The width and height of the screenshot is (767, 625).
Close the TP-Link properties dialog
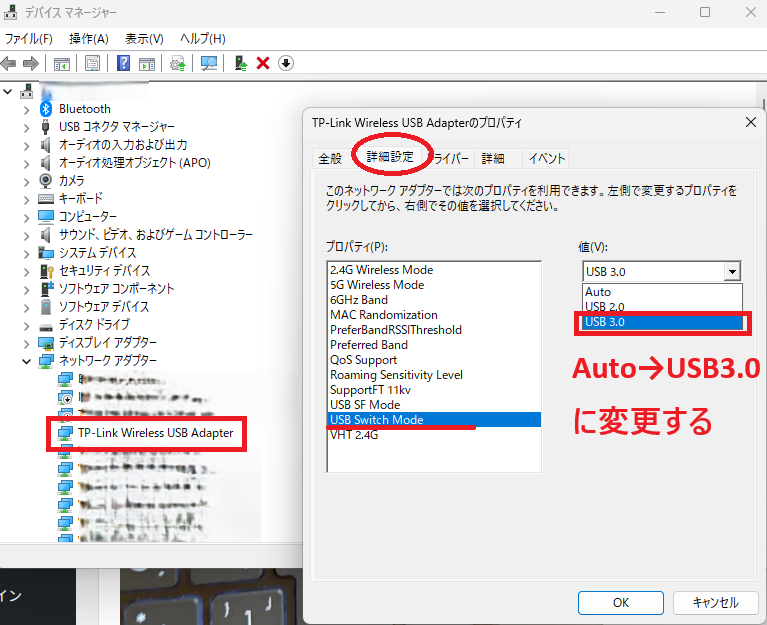click(x=751, y=122)
